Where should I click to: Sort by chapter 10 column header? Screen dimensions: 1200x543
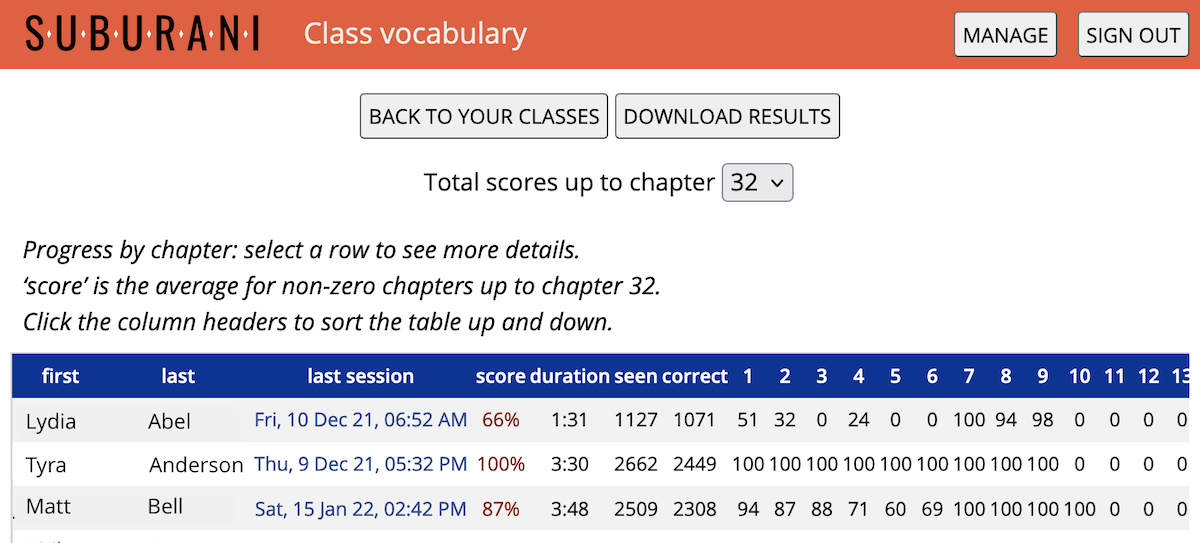(x=1080, y=376)
